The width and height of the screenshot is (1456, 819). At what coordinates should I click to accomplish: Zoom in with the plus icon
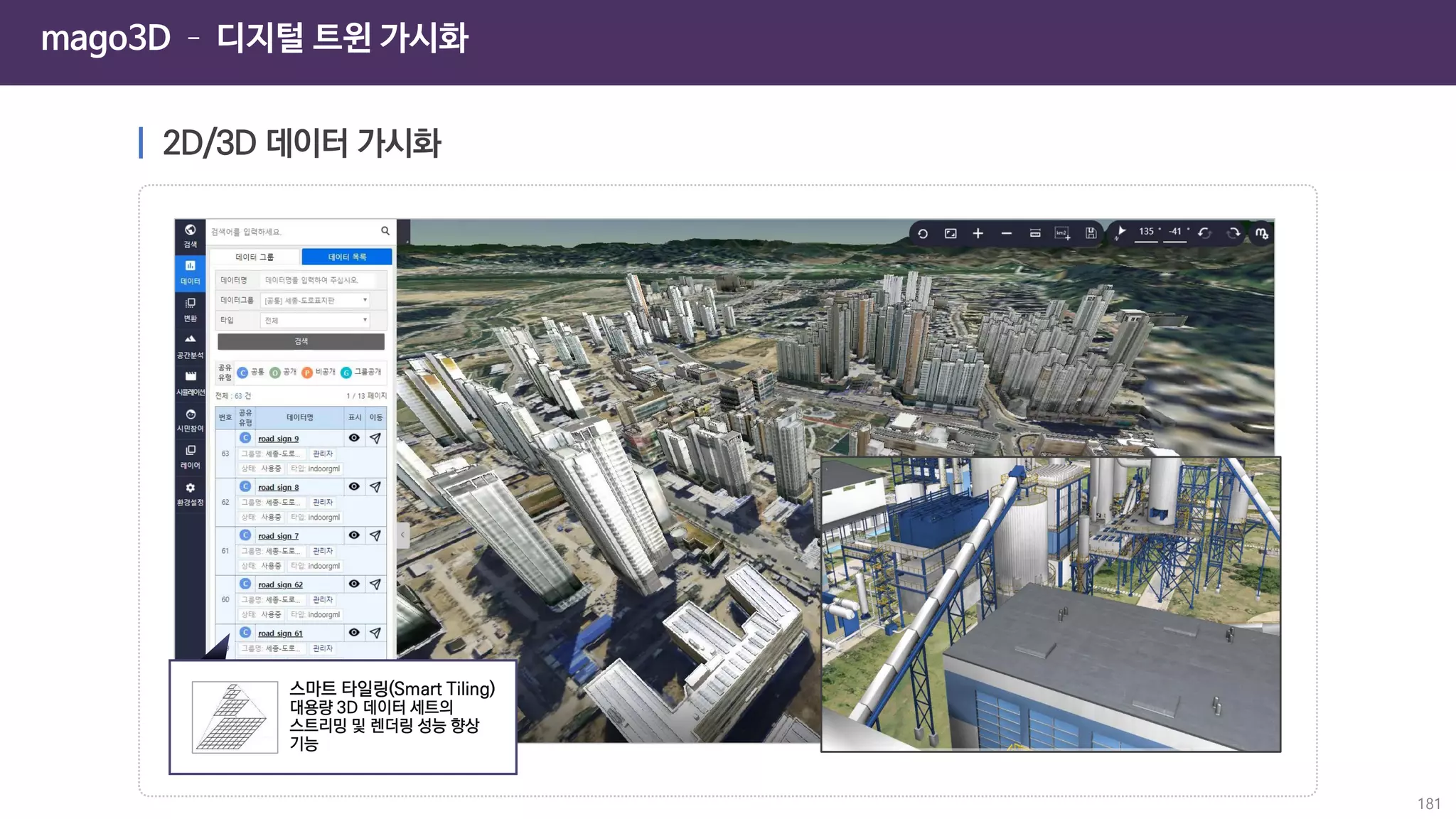[978, 233]
